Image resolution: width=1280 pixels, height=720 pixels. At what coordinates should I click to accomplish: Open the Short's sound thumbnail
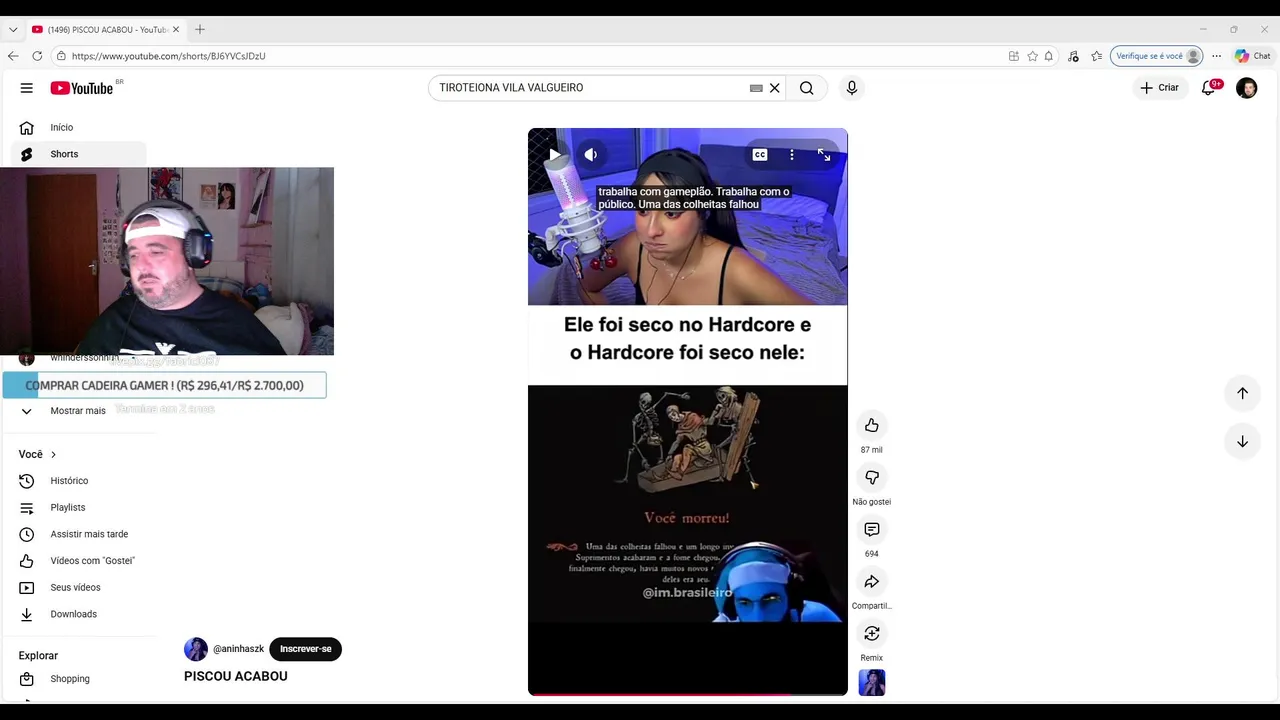tap(872, 683)
